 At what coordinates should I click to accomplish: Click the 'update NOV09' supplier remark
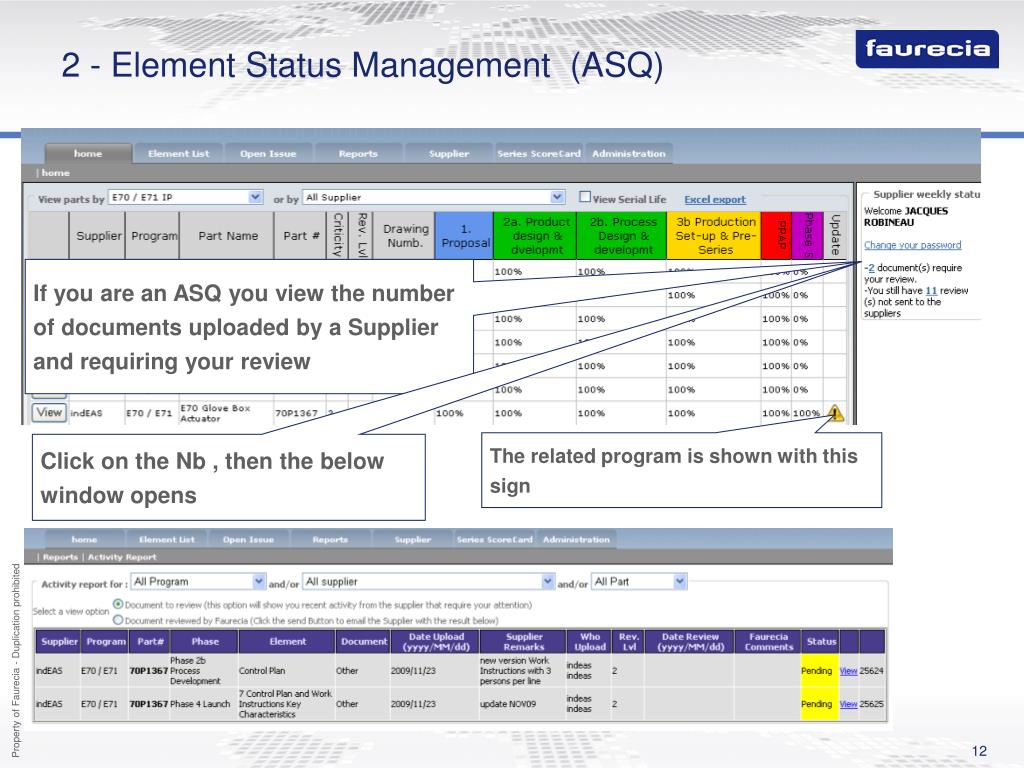pos(508,704)
